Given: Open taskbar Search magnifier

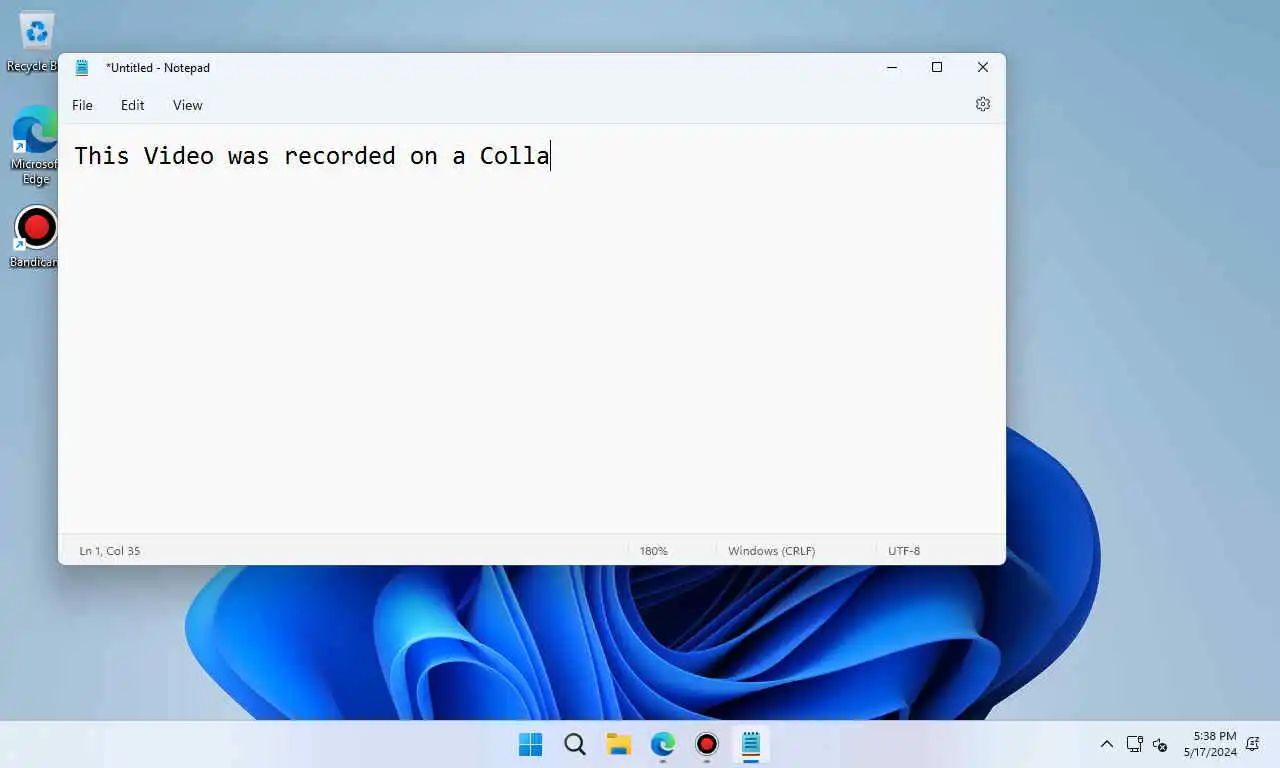Looking at the screenshot, I should (575, 744).
